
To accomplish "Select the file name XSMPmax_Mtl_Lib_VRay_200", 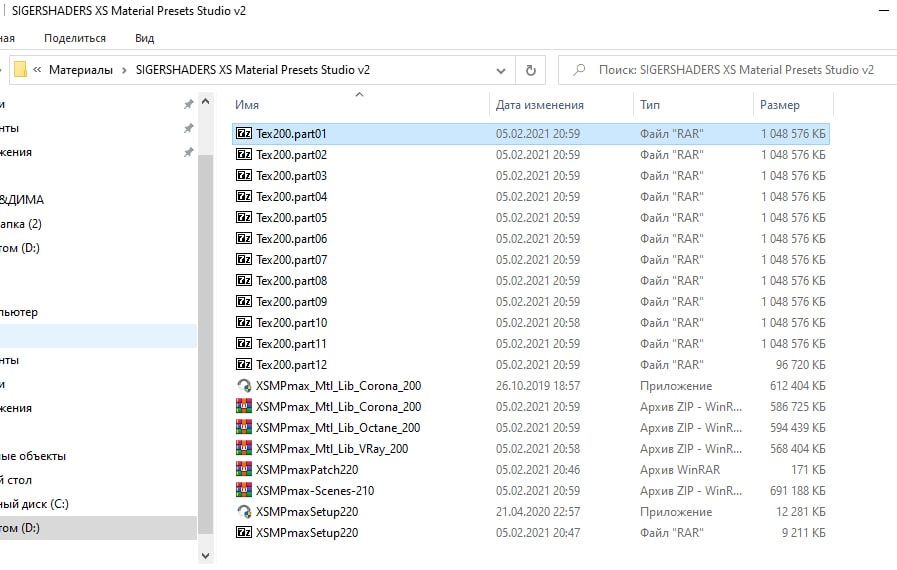I will [x=332, y=449].
